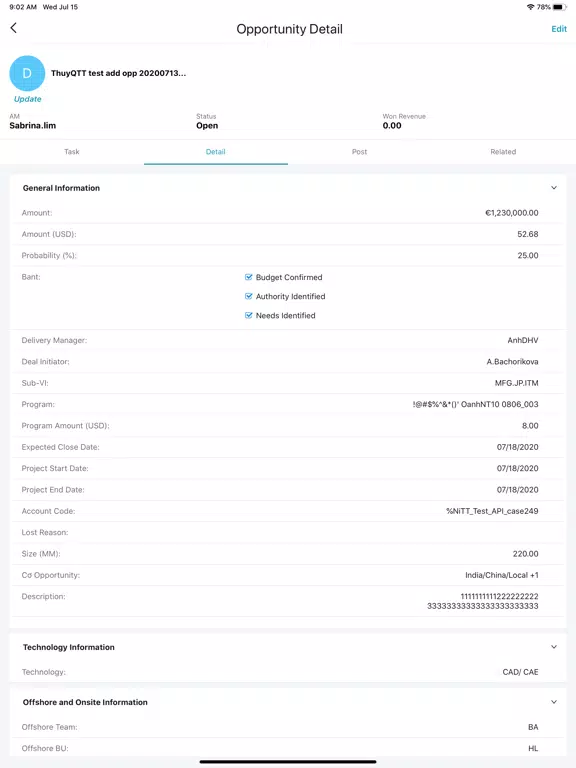This screenshot has height=768, width=576.
Task: Tap Offshore Team value BA
Action: pyautogui.click(x=533, y=727)
